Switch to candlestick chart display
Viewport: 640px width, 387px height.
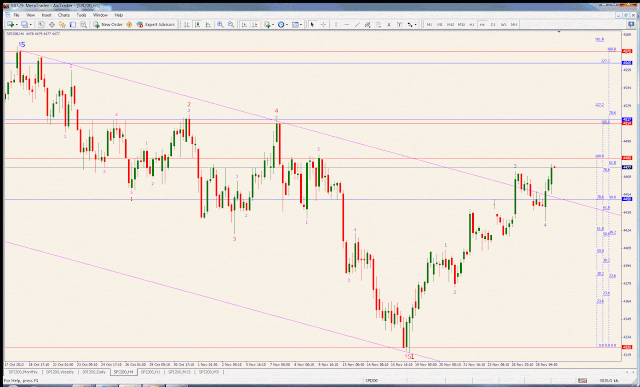(x=198, y=24)
